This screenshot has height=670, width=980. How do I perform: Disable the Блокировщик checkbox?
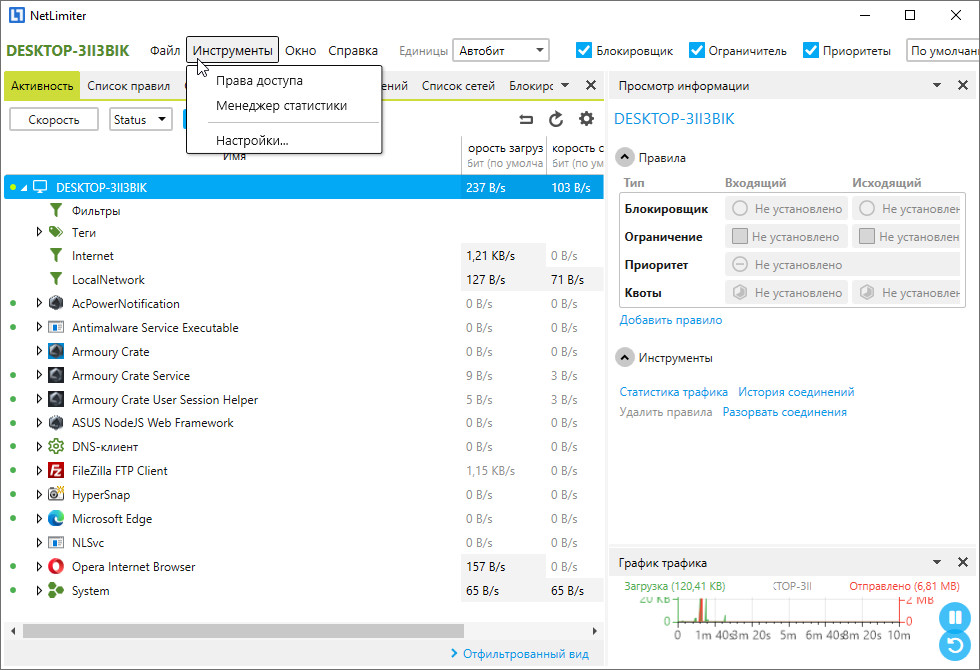(x=584, y=50)
